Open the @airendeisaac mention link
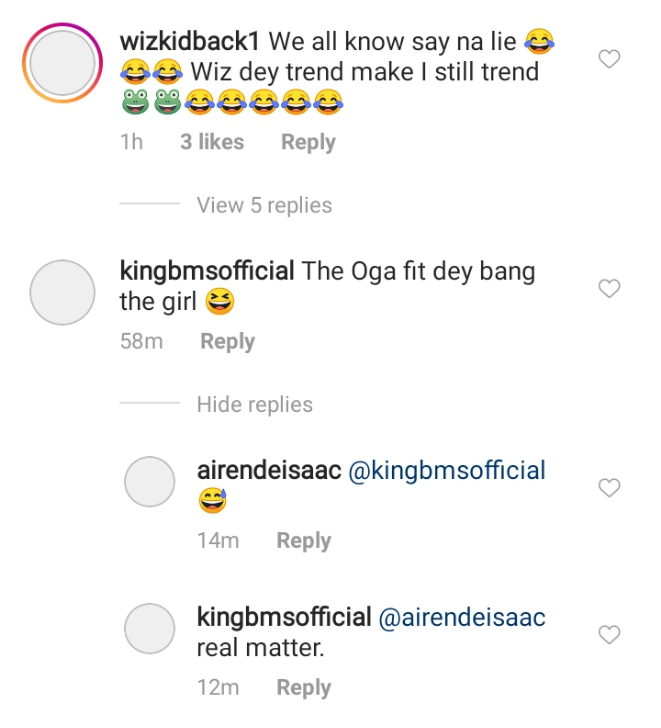The image size is (661, 728). 463,617
